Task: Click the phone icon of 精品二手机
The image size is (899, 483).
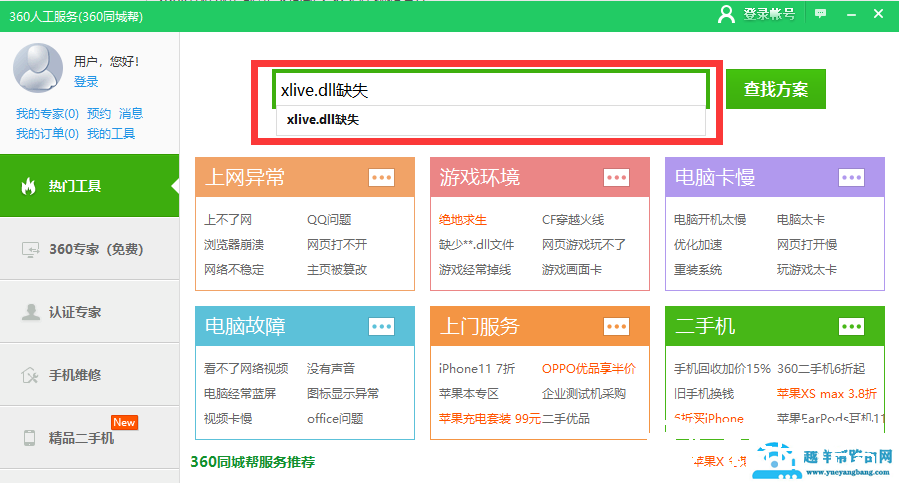Action: 29,438
